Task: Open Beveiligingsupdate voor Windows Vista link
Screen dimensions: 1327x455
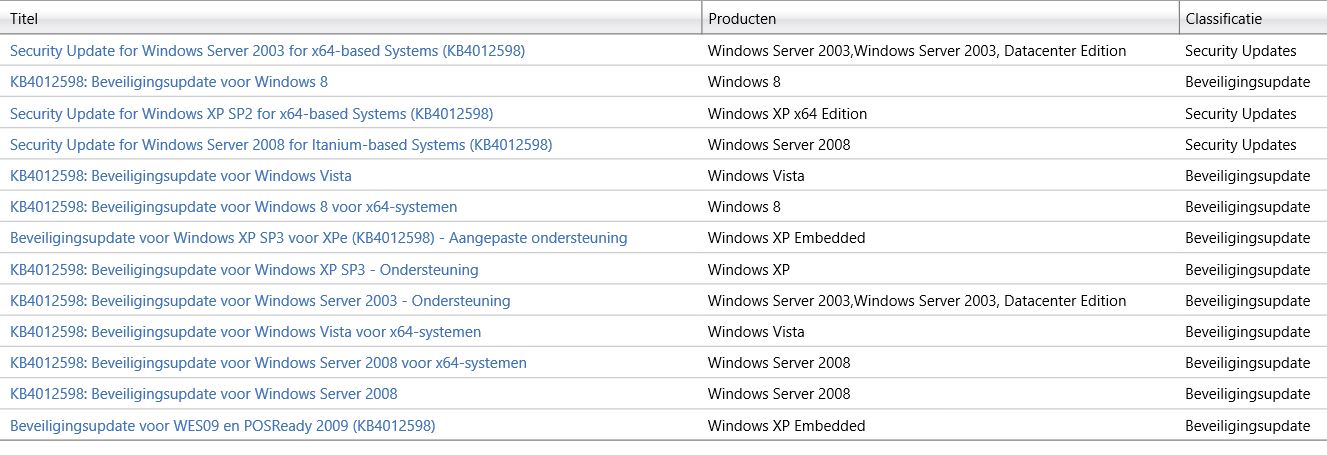Action: click(x=181, y=175)
